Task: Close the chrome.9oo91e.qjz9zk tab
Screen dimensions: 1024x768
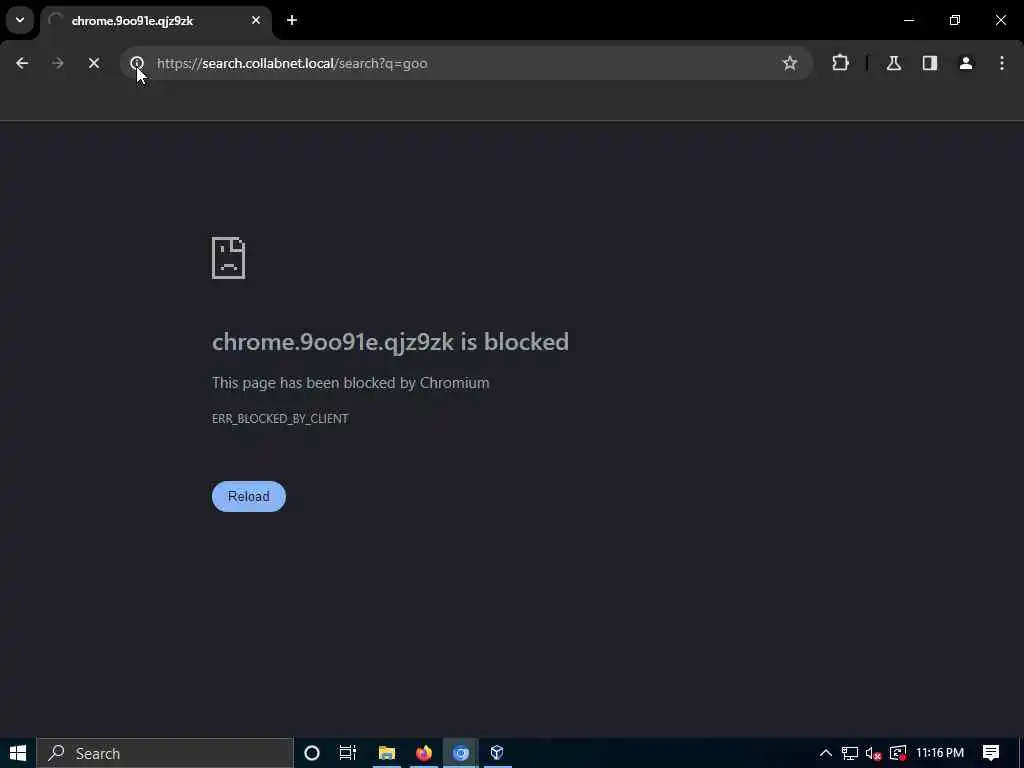Action: 256,20
